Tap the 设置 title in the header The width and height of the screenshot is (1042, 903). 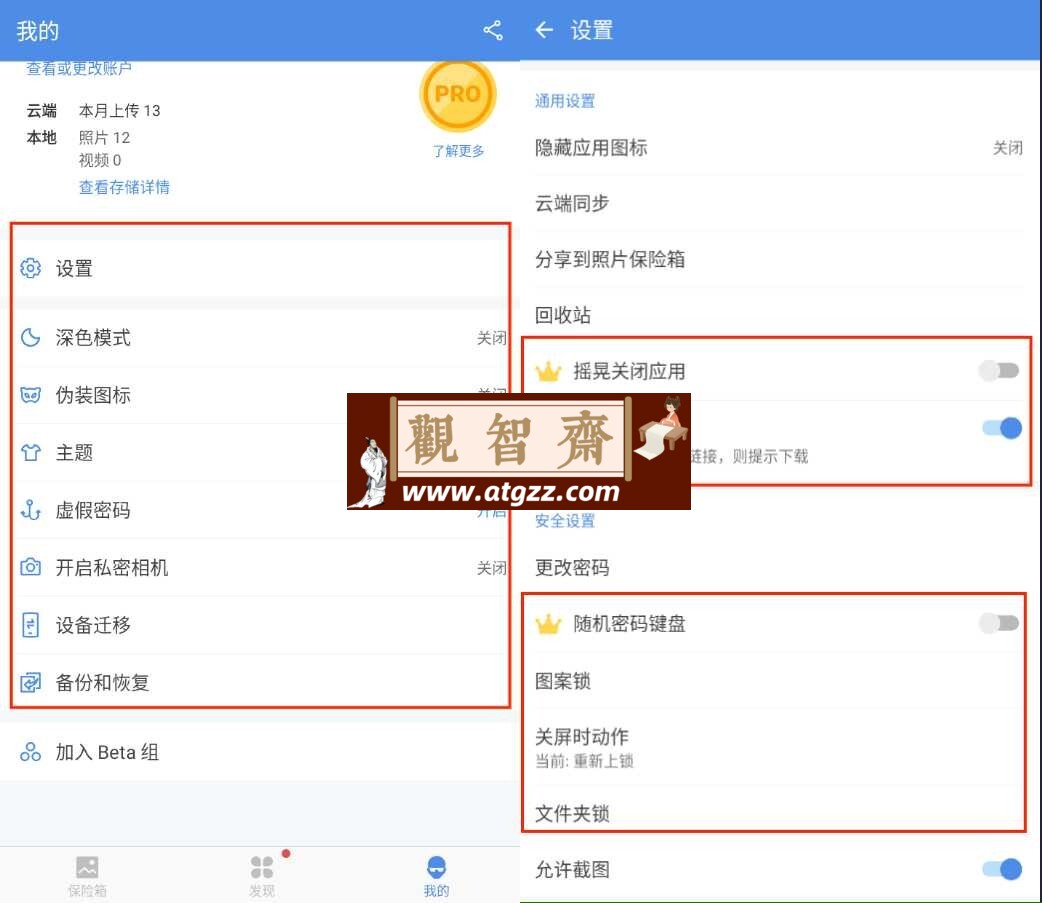pos(591,31)
